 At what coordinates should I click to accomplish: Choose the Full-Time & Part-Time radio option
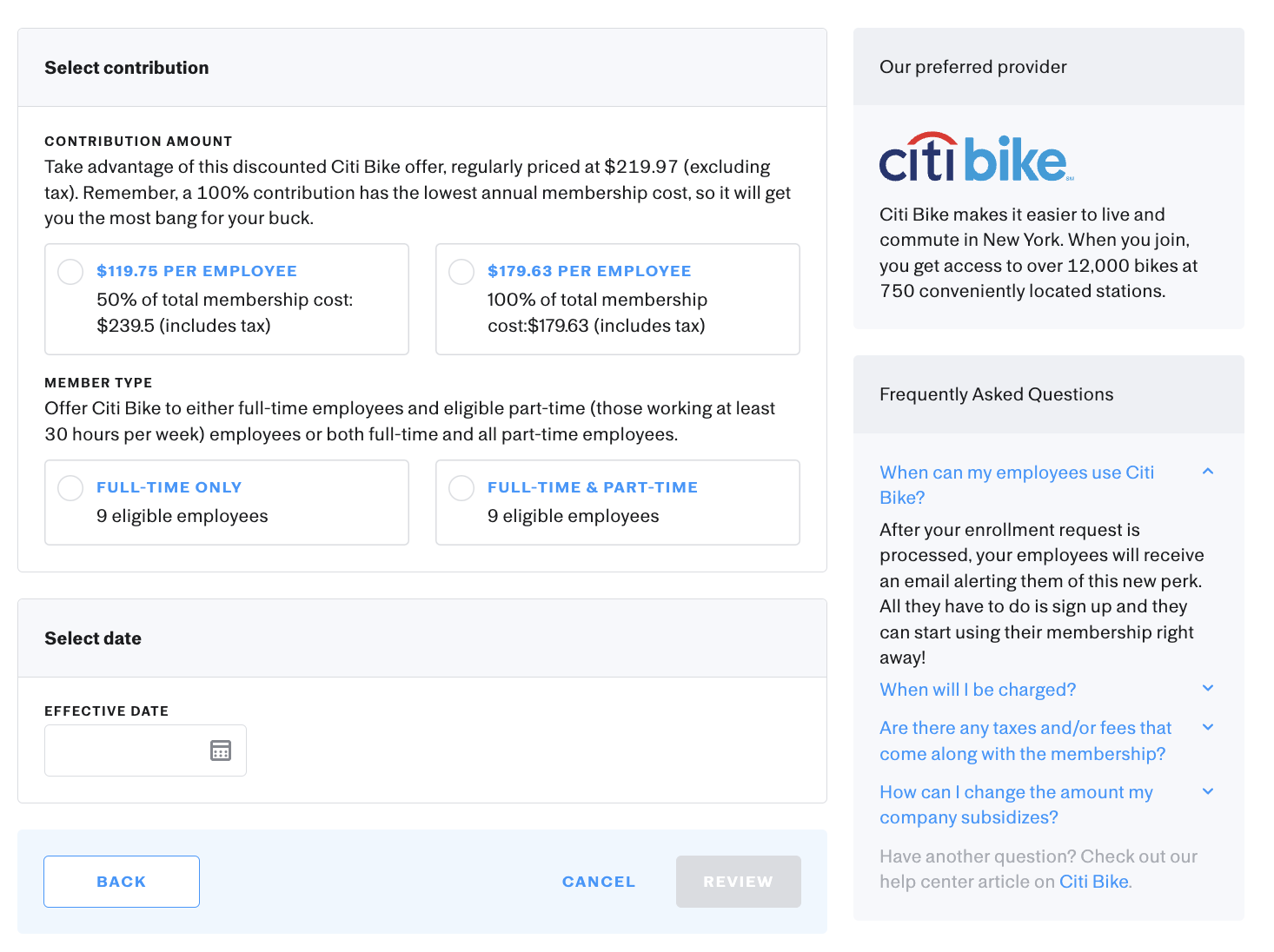click(x=461, y=487)
